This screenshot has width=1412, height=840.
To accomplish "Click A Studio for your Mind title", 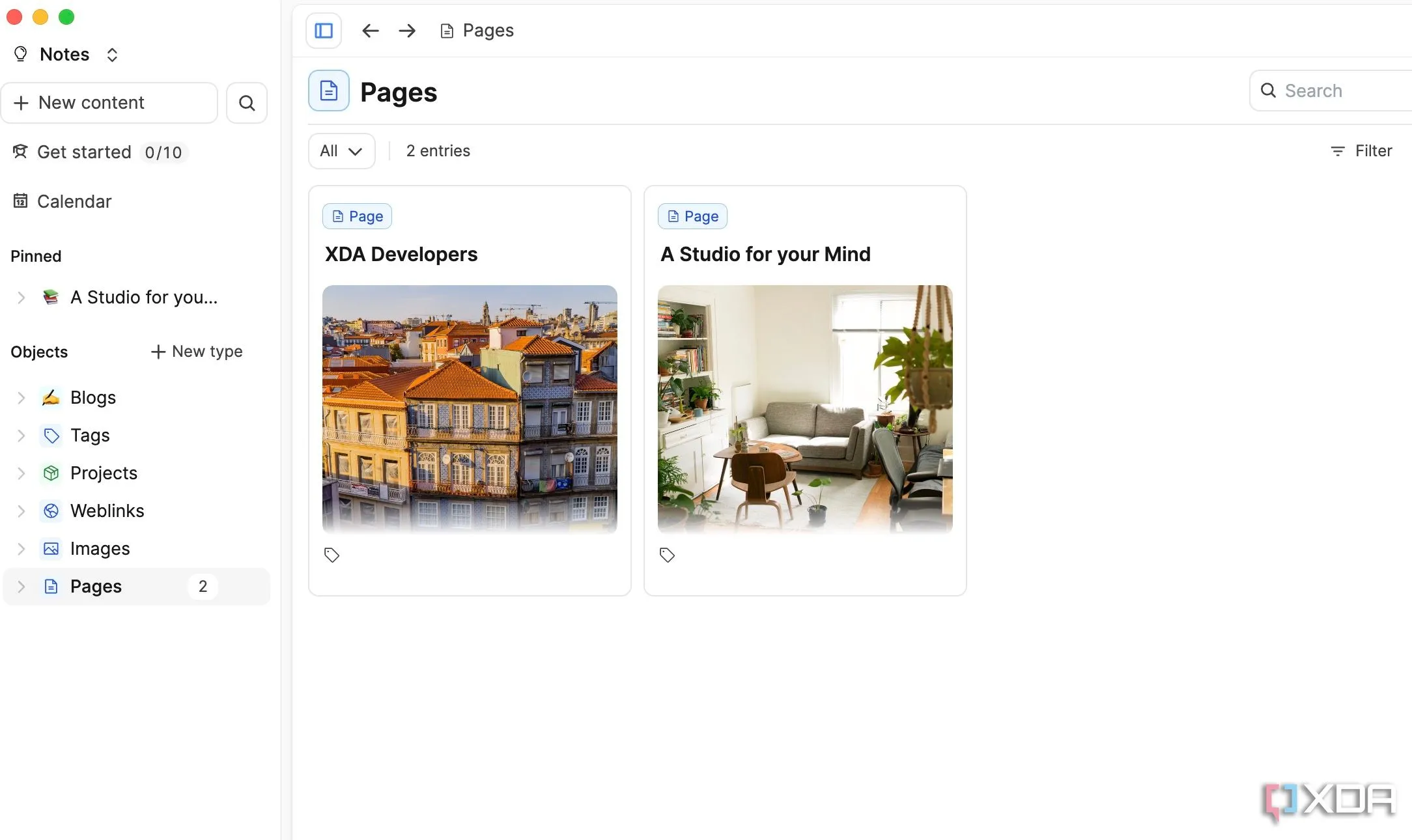I will click(x=765, y=254).
